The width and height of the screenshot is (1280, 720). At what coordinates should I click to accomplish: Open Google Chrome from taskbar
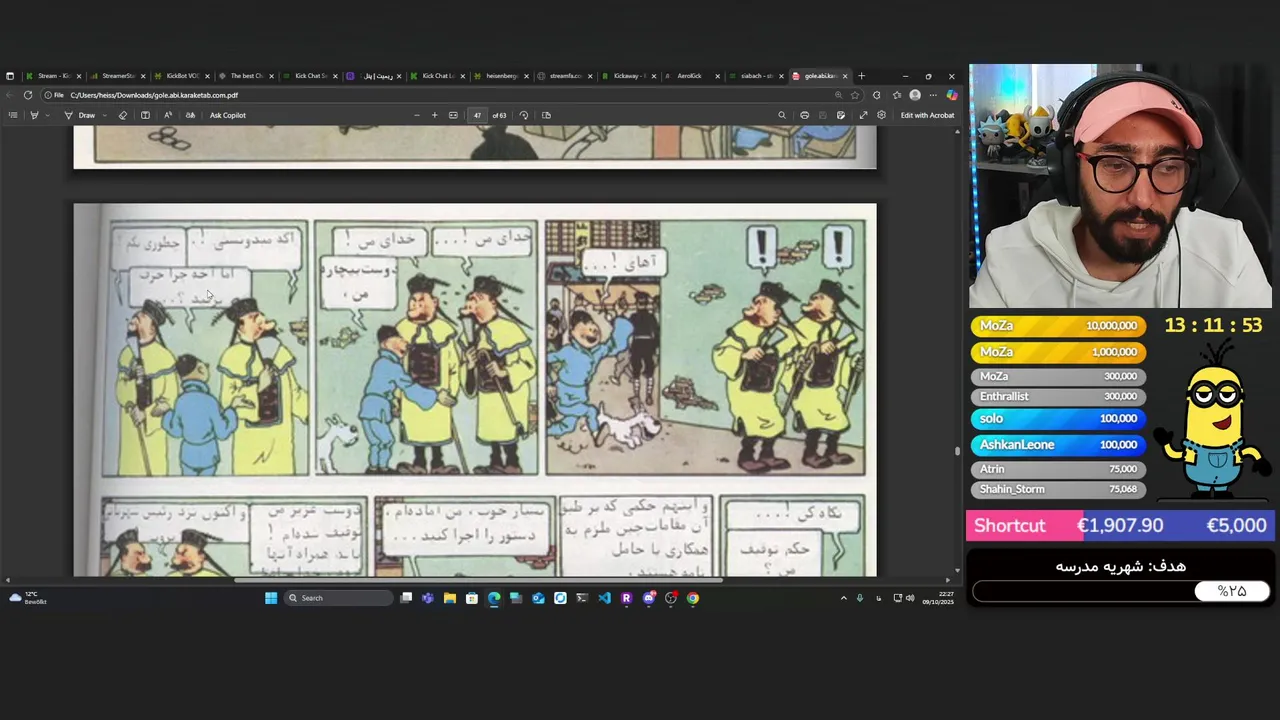point(693,598)
